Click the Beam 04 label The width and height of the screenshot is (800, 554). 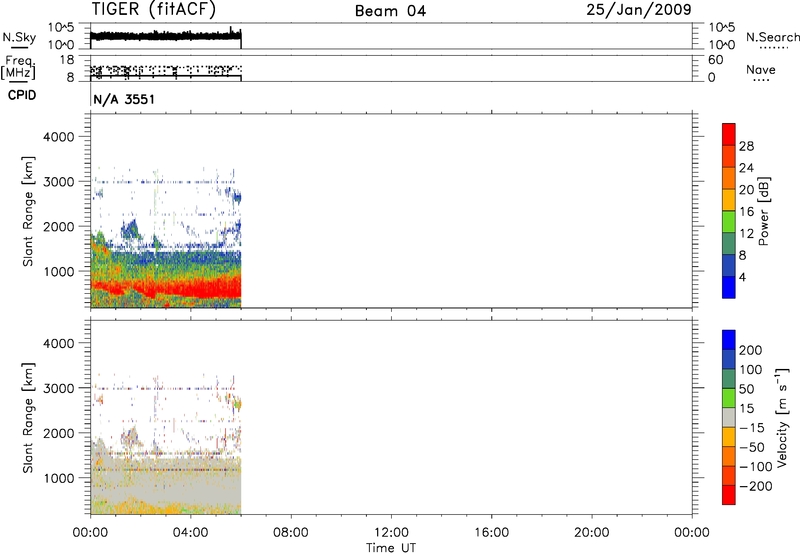[x=390, y=11]
